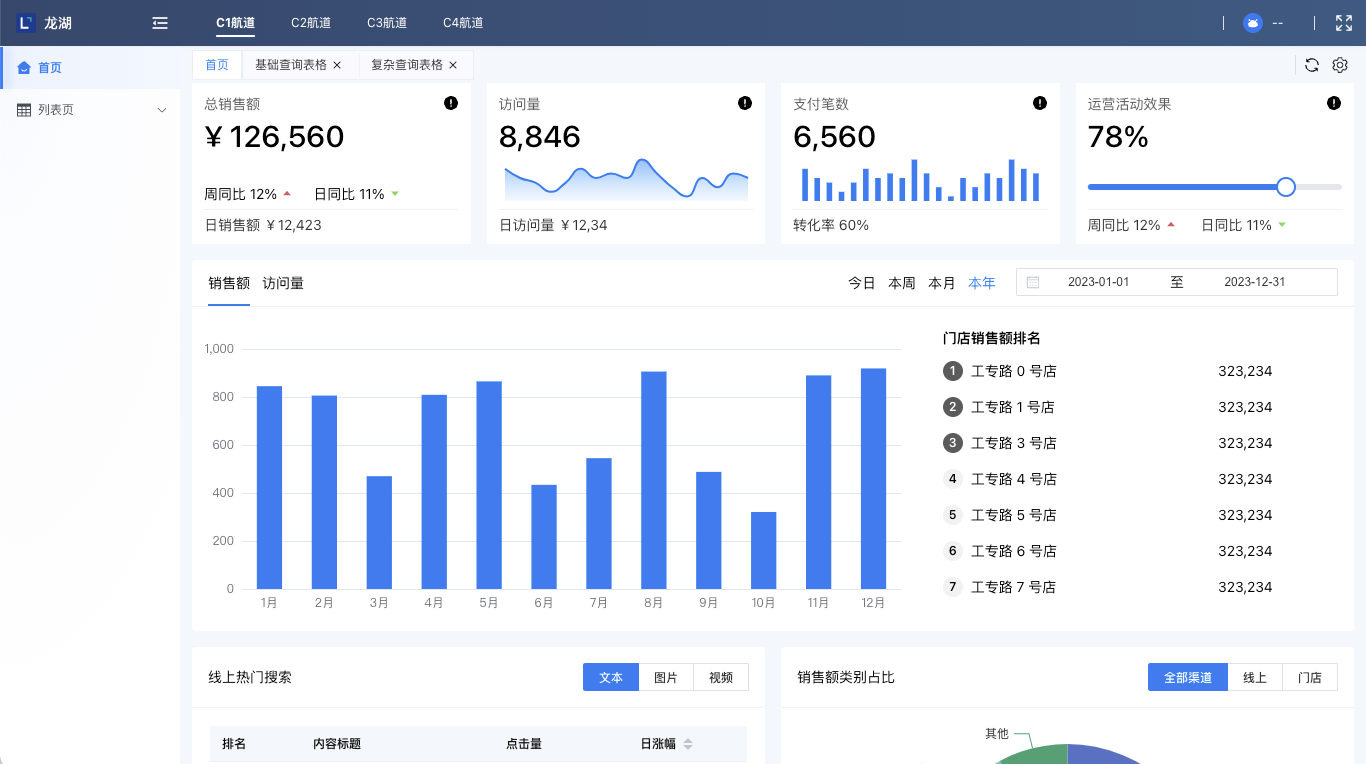Select the 视频 option in 线上热门搜索
The height and width of the screenshot is (764, 1366).
click(721, 677)
